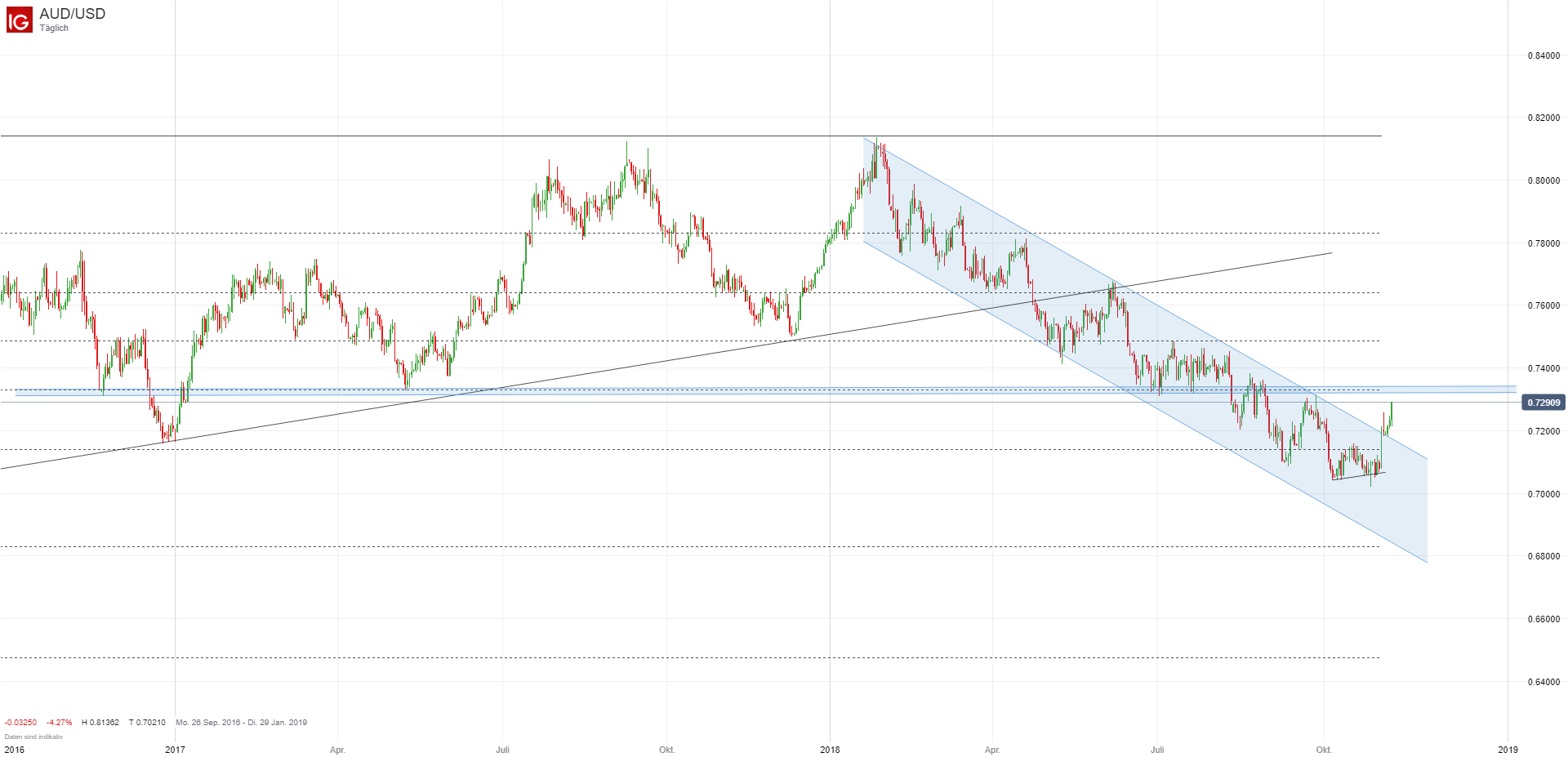This screenshot has height=757, width=1568.
Task: Select the 0.76000 price axis label
Action: pyautogui.click(x=1543, y=305)
